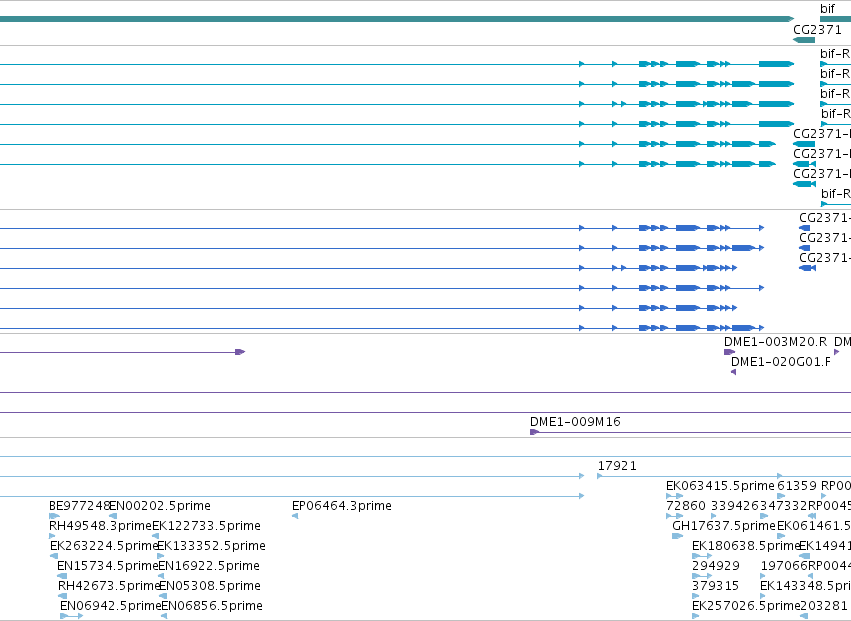Select the 379315 label

tap(715, 586)
